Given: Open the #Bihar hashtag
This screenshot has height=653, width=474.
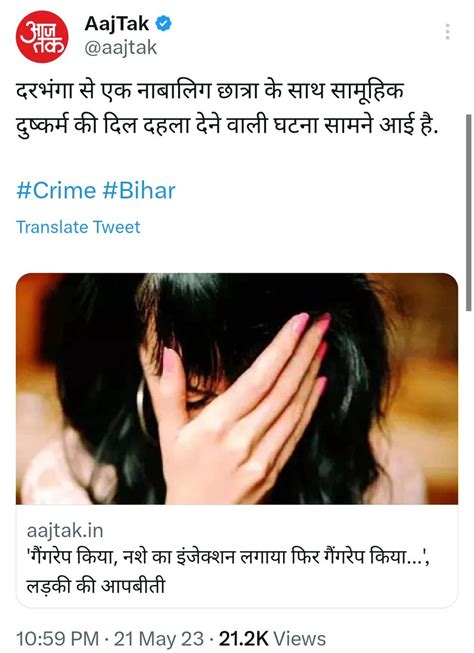Looking at the screenshot, I should (x=139, y=191).
